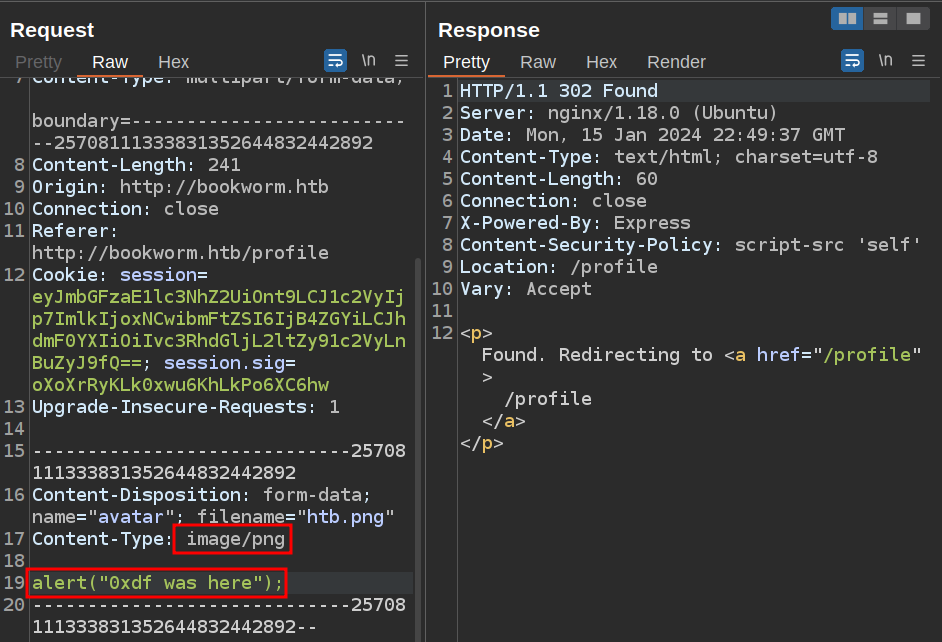Click the alert("0xdf was here") payload line

point(158,582)
